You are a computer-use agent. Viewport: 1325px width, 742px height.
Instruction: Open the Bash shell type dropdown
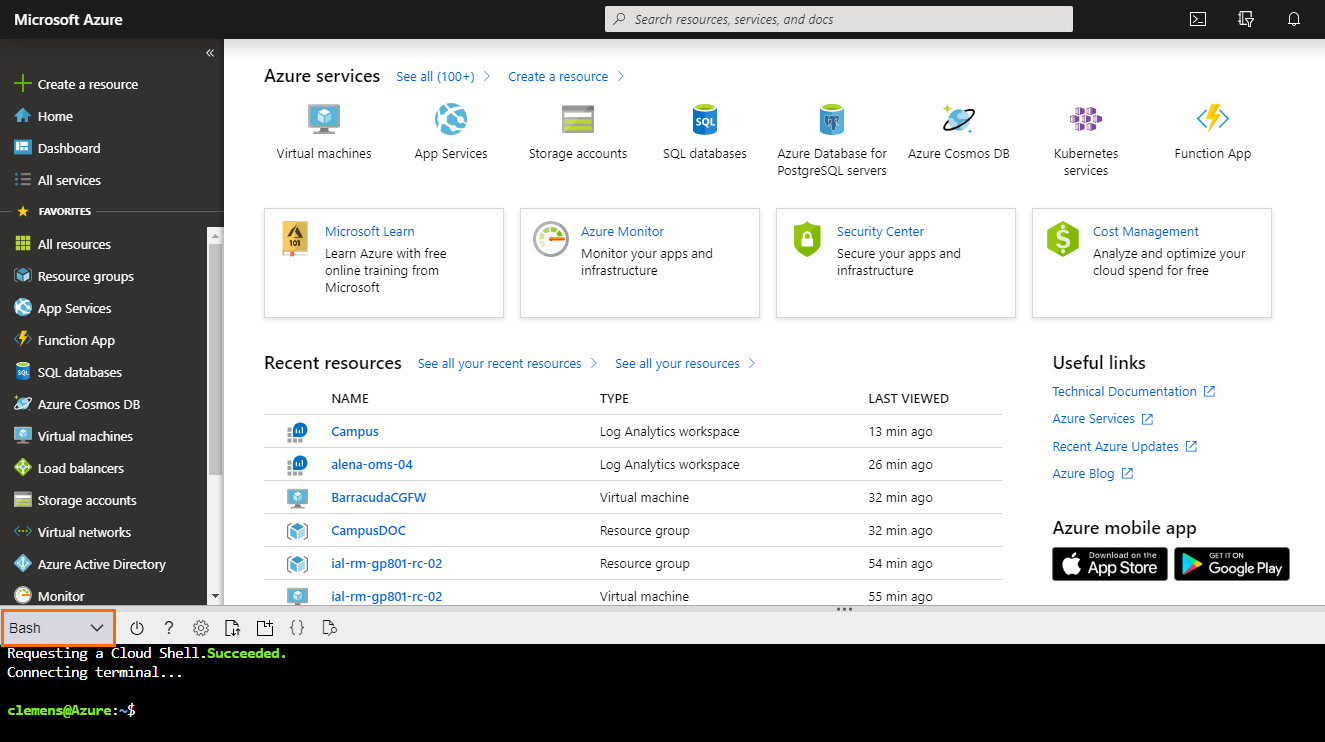point(58,628)
